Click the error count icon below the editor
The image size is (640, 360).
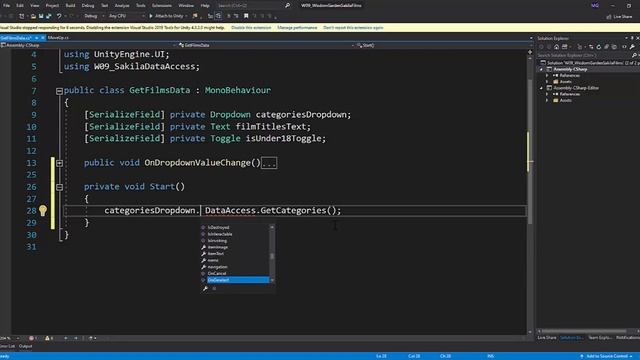tap(31, 338)
